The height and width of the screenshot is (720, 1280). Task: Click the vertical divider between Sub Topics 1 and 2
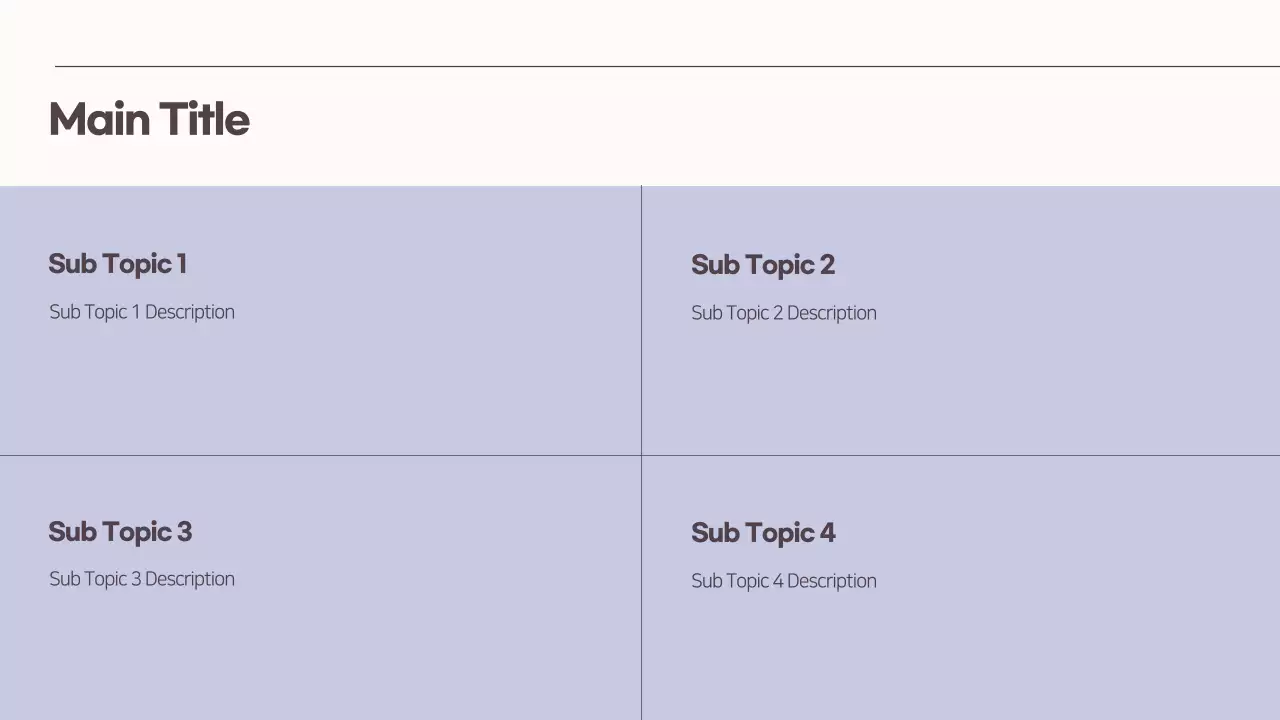[x=641, y=320]
